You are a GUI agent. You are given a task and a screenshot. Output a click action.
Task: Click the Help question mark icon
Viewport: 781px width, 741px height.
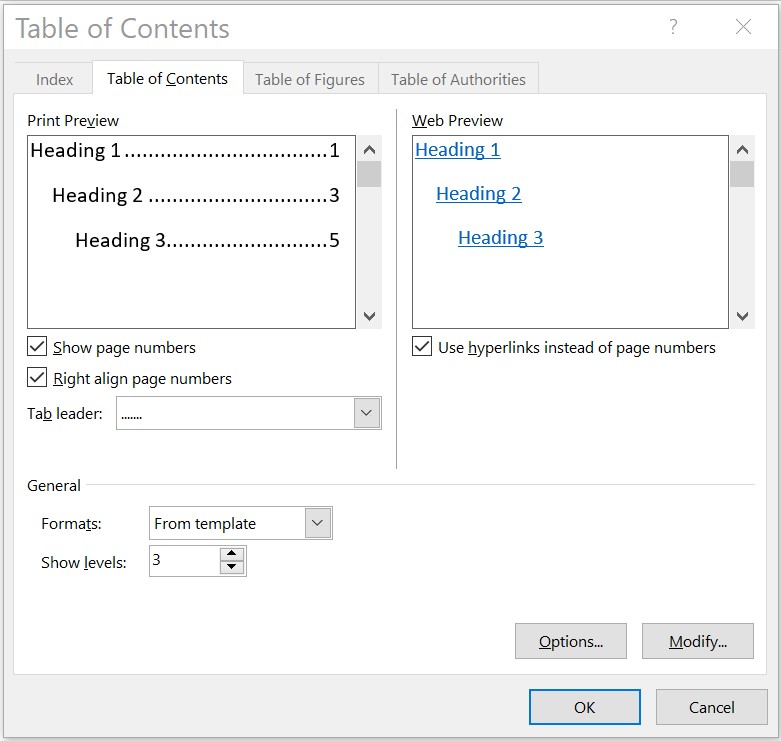[674, 28]
